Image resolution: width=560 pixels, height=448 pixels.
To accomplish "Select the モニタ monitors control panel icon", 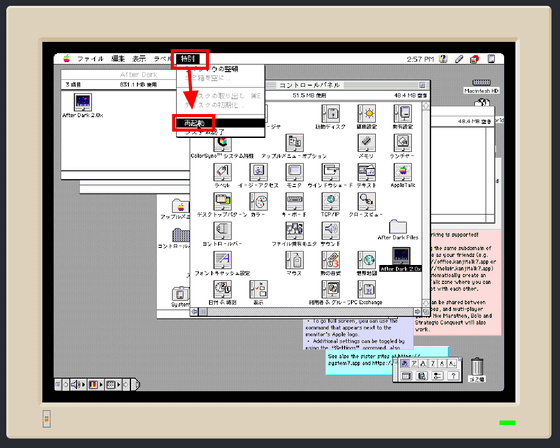I will 294,172.
